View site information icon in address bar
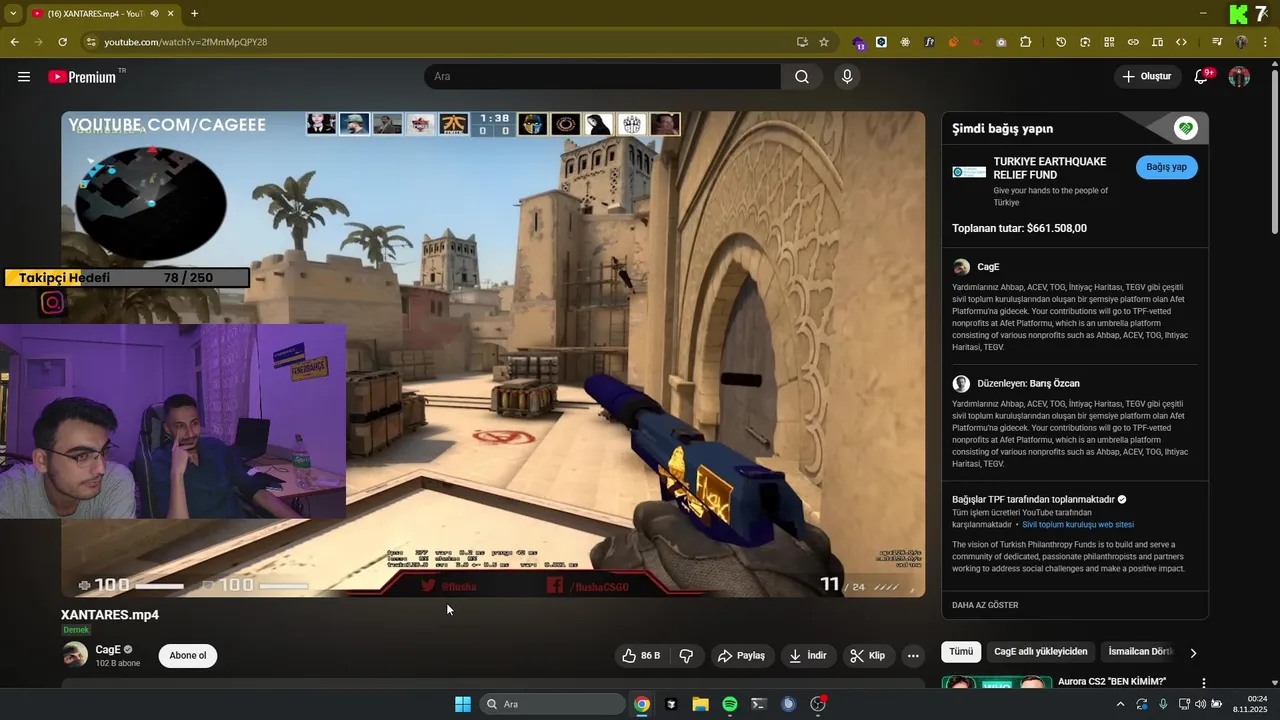Image resolution: width=1280 pixels, height=720 pixels. (x=90, y=42)
